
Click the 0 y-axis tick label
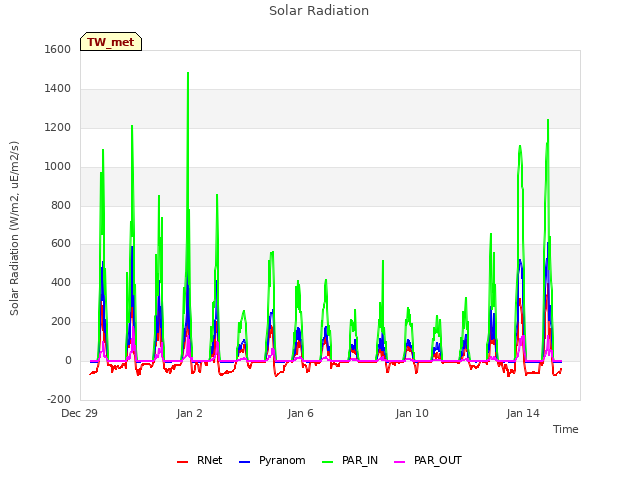[68, 360]
